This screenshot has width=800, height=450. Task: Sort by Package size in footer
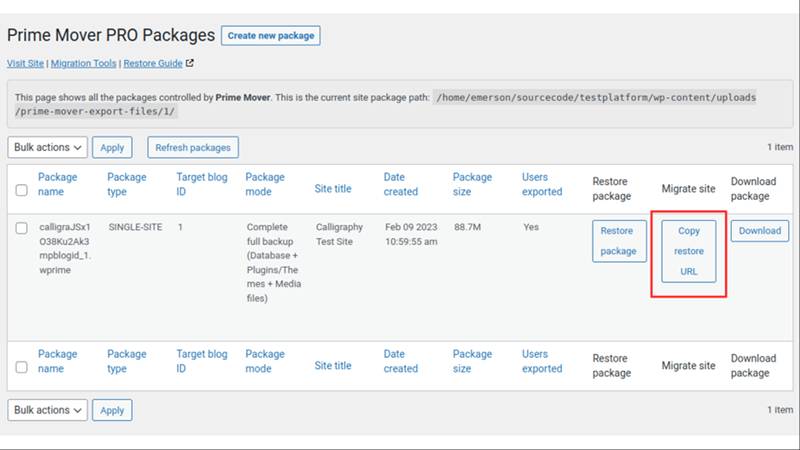(472, 361)
